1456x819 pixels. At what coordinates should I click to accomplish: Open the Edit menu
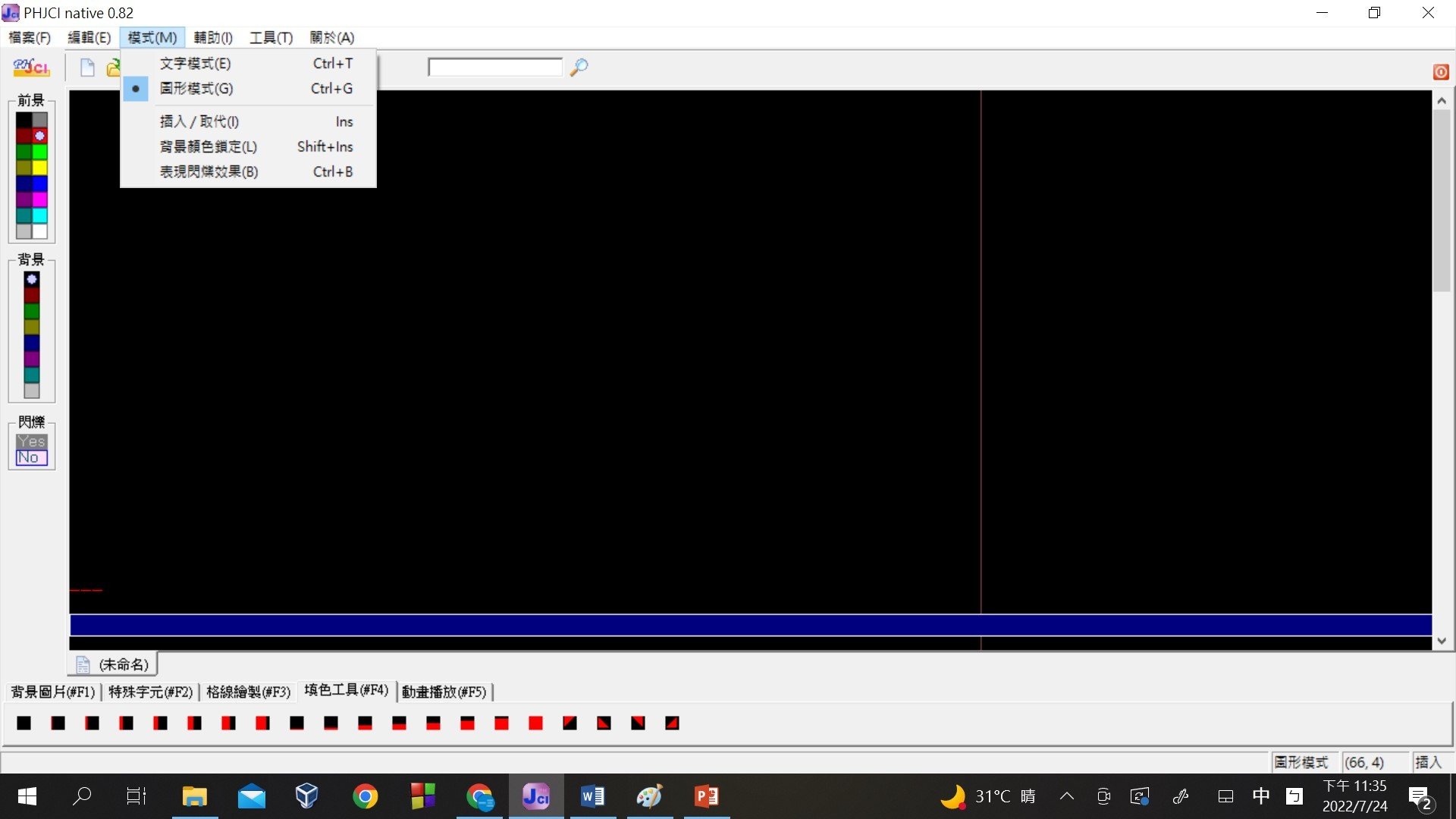click(x=89, y=38)
